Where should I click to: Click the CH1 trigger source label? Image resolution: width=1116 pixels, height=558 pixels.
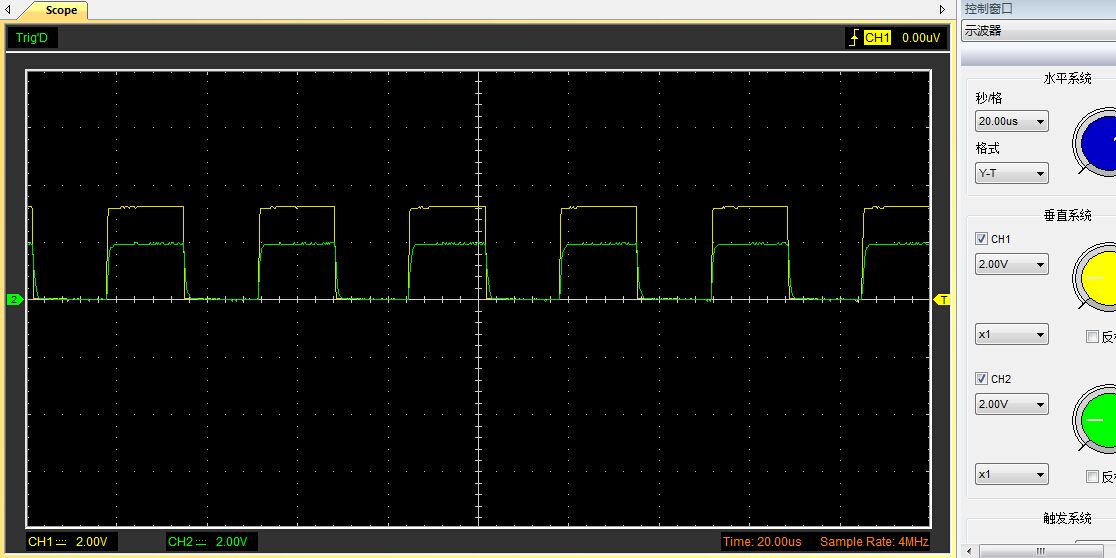[x=877, y=38]
